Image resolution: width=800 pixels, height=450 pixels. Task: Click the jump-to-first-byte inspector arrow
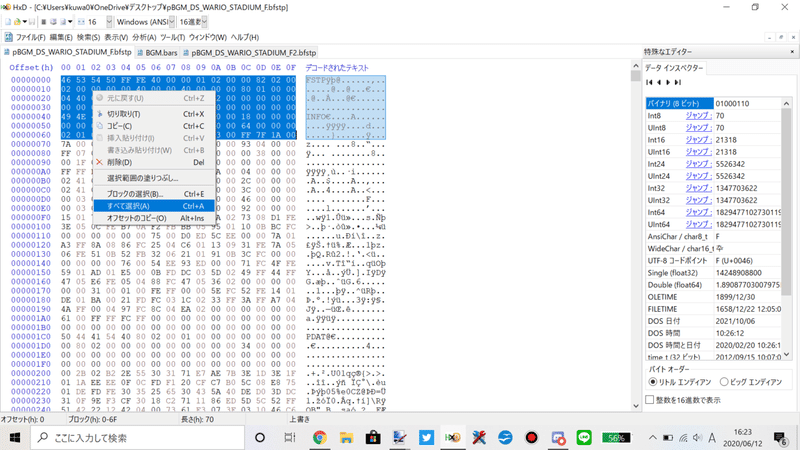pyautogui.click(x=649, y=82)
